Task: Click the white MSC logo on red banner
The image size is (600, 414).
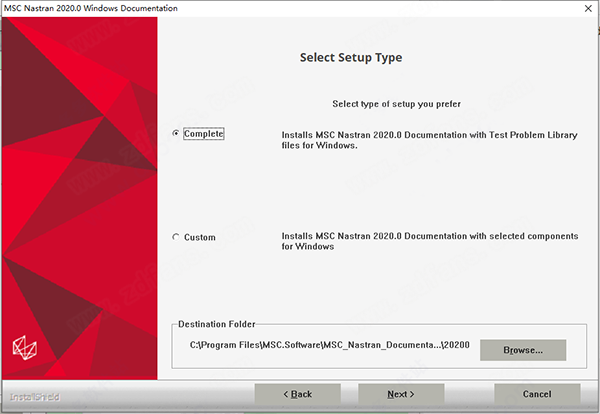Action: (x=25, y=348)
